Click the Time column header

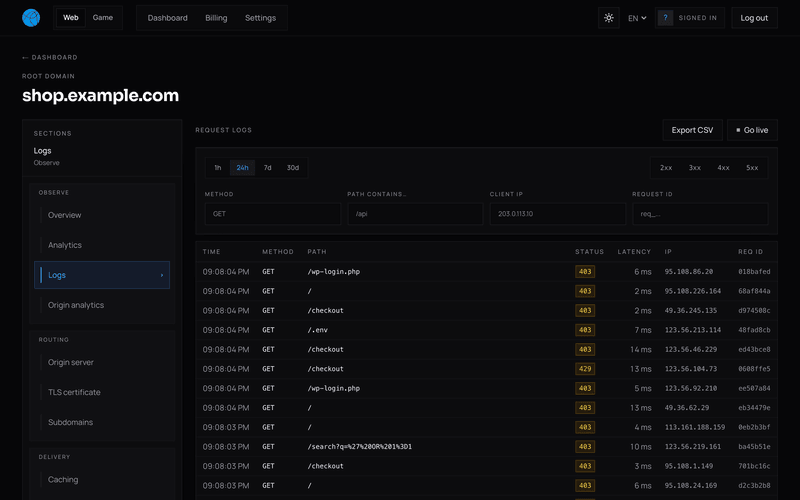(211, 252)
